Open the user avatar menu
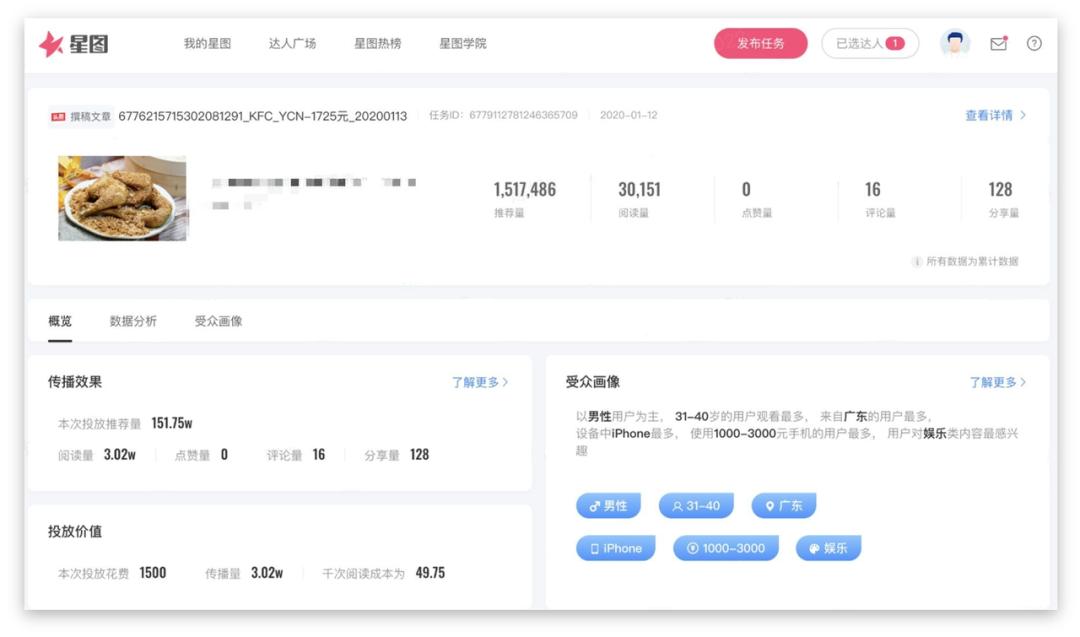This screenshot has height=637, width=1080. coord(953,44)
